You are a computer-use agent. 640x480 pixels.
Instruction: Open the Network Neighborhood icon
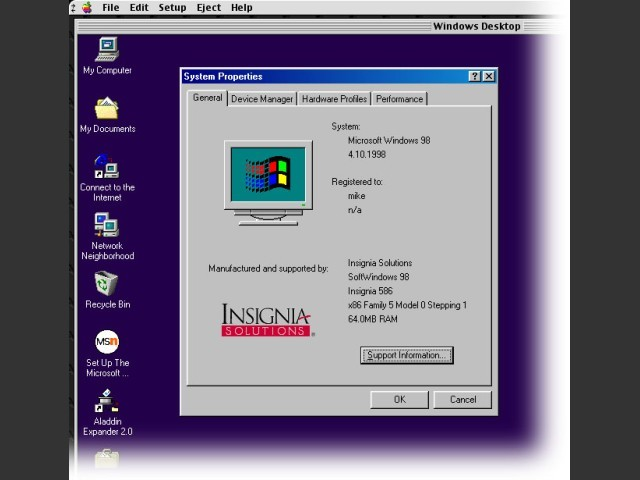point(107,225)
